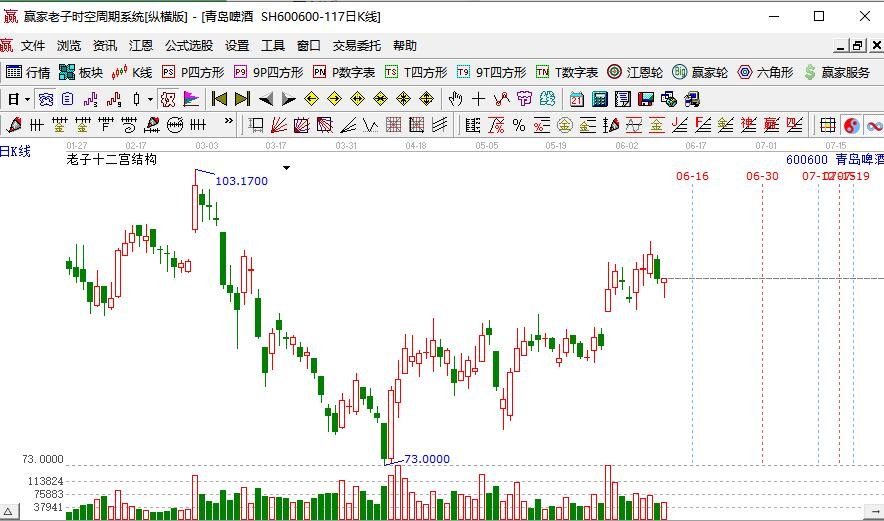Open the 江恩轮 tool
This screenshot has width=884, height=521.
[635, 72]
